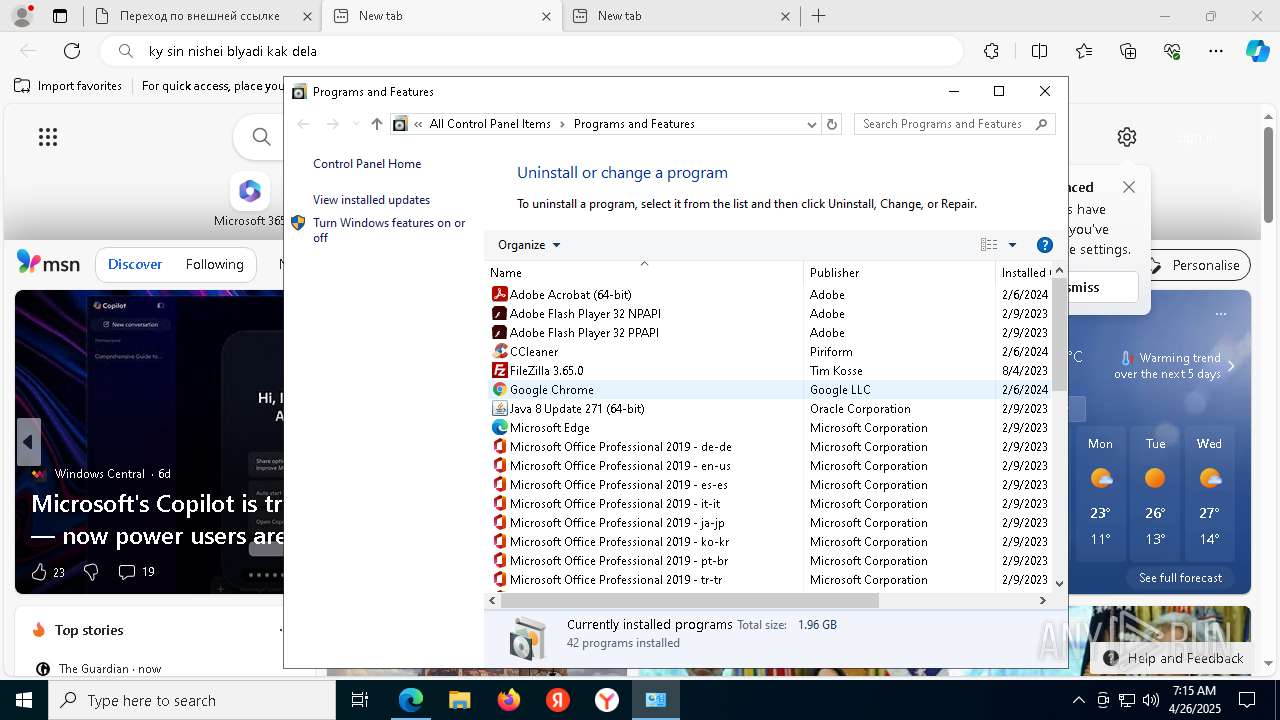Open the view options dropdown arrow
This screenshot has height=720, width=1280.
point(1012,245)
